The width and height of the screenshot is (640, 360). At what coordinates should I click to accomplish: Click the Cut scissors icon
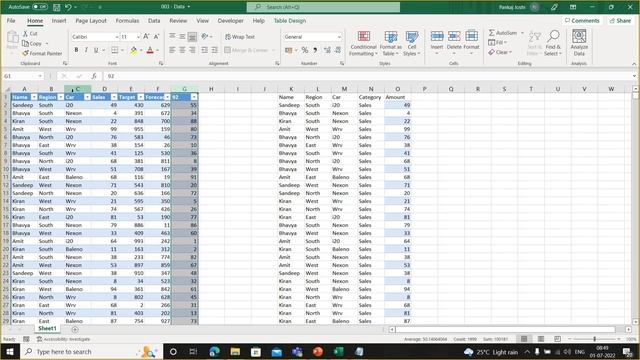tap(25, 33)
